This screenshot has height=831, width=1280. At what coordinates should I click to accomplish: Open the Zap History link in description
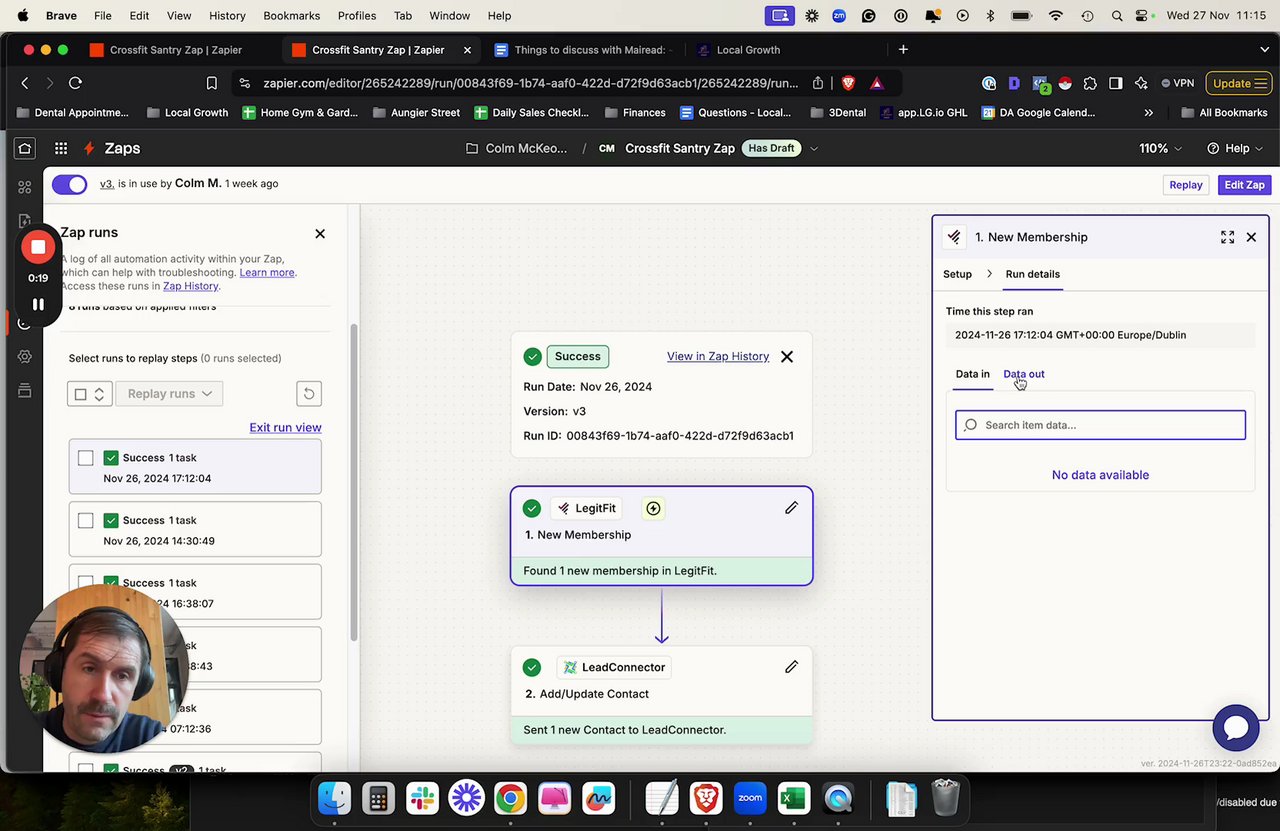[x=191, y=286]
